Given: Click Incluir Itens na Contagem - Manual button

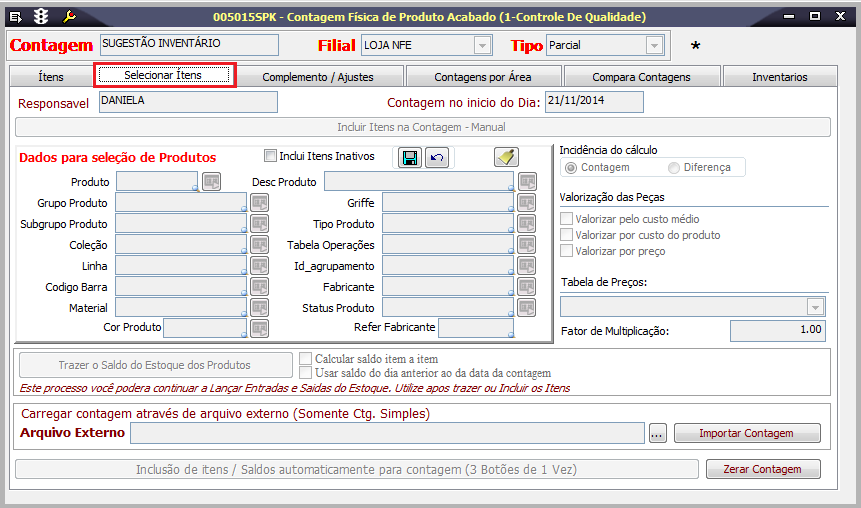Looking at the screenshot, I should [x=422, y=127].
